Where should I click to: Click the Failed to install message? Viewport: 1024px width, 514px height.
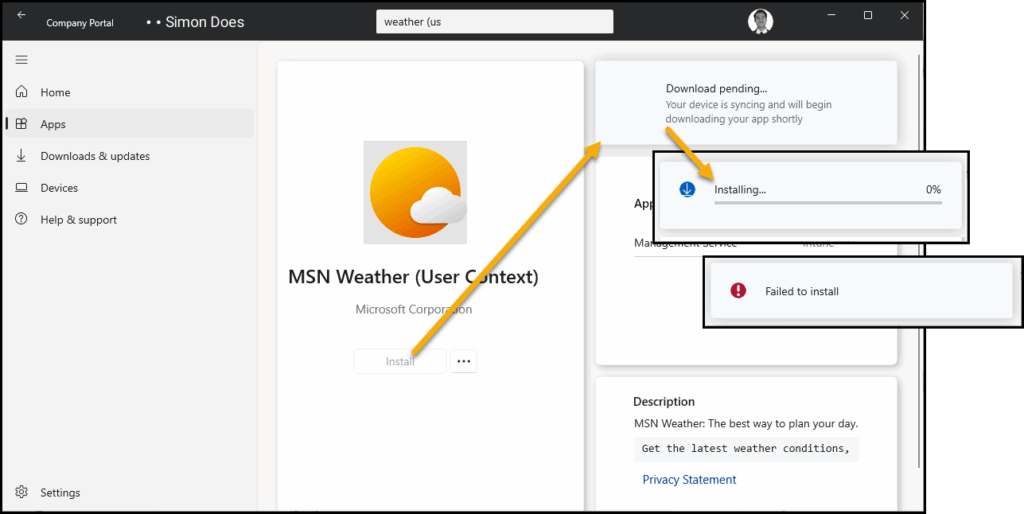(801, 292)
